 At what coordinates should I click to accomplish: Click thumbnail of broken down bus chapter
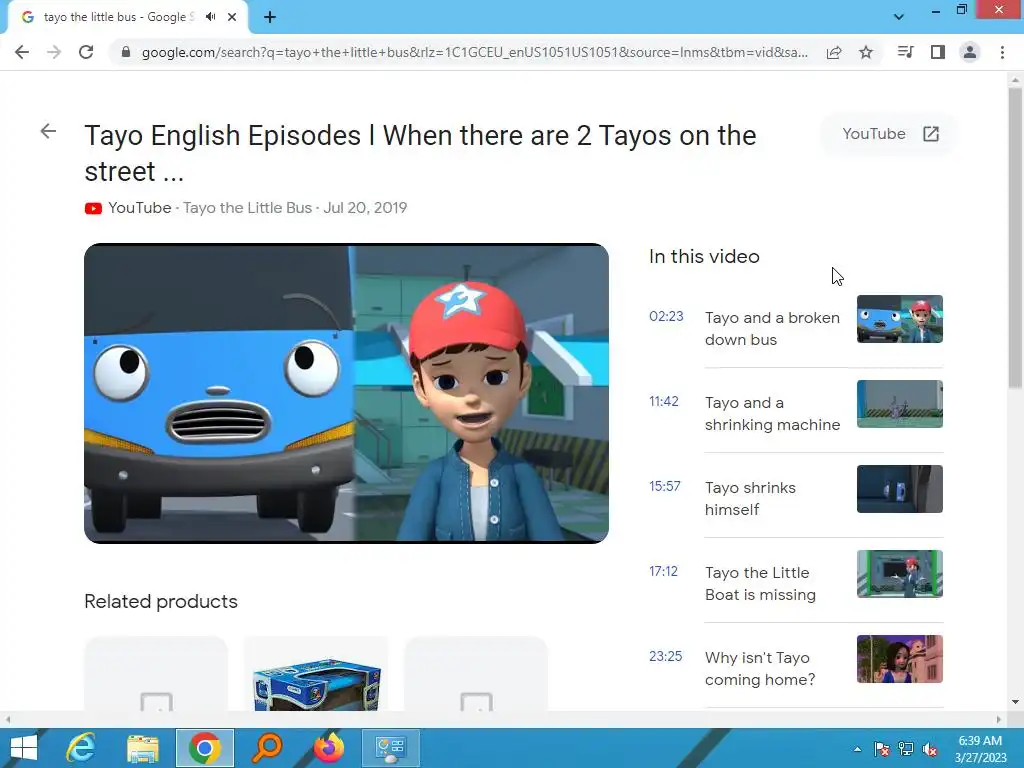899,319
